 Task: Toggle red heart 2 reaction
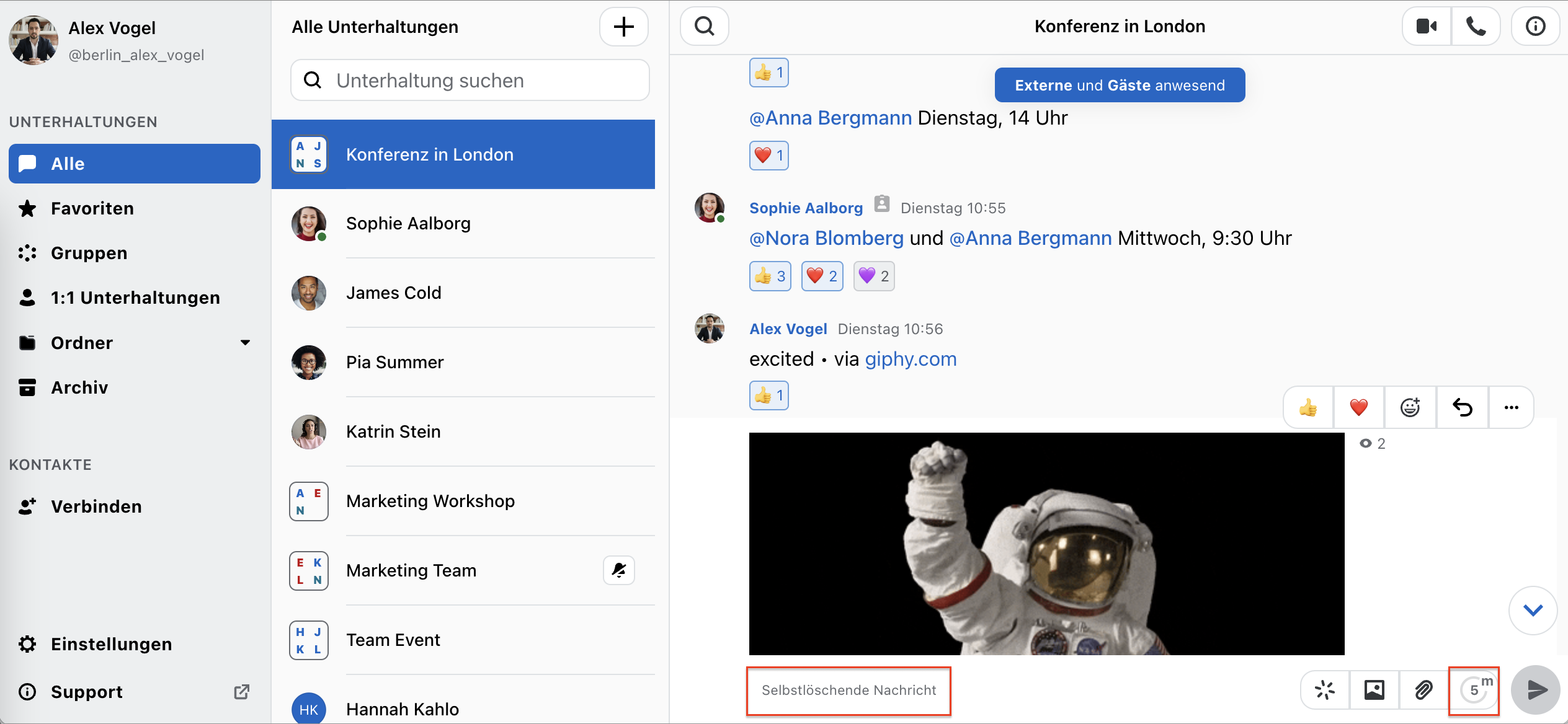pos(822,276)
